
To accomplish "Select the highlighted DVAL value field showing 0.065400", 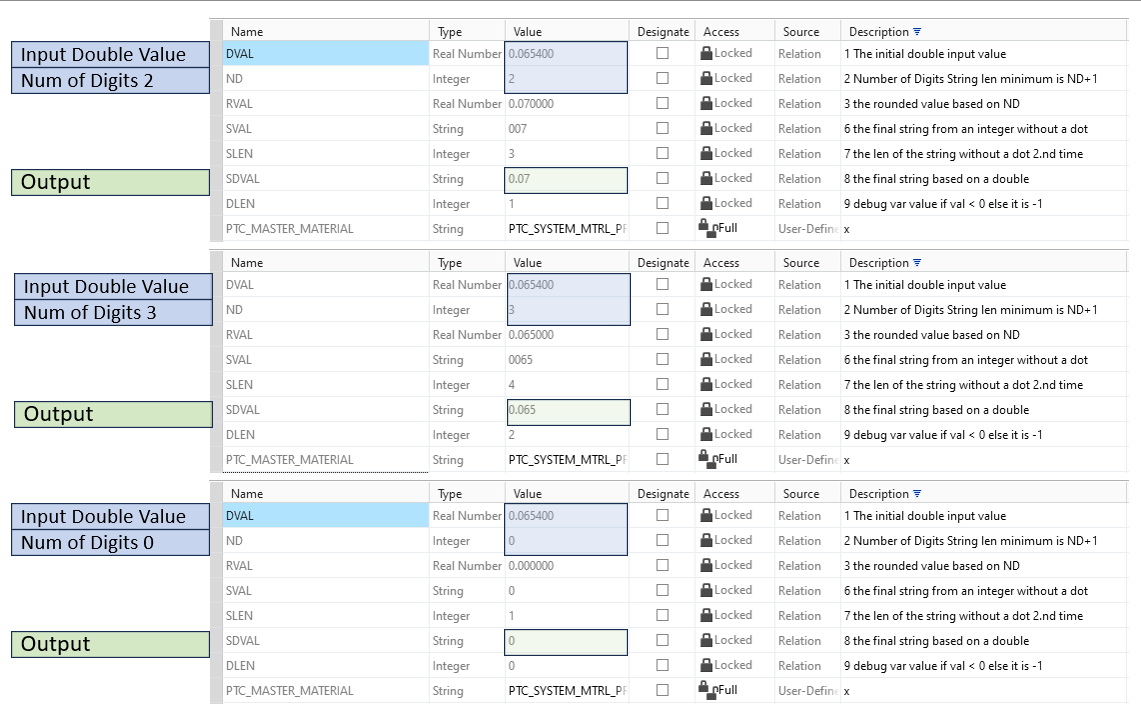I will point(565,53).
